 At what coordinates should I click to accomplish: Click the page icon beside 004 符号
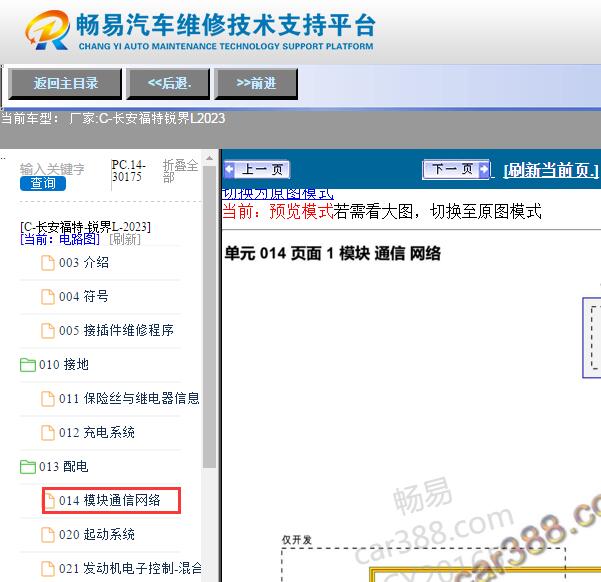(x=48, y=297)
